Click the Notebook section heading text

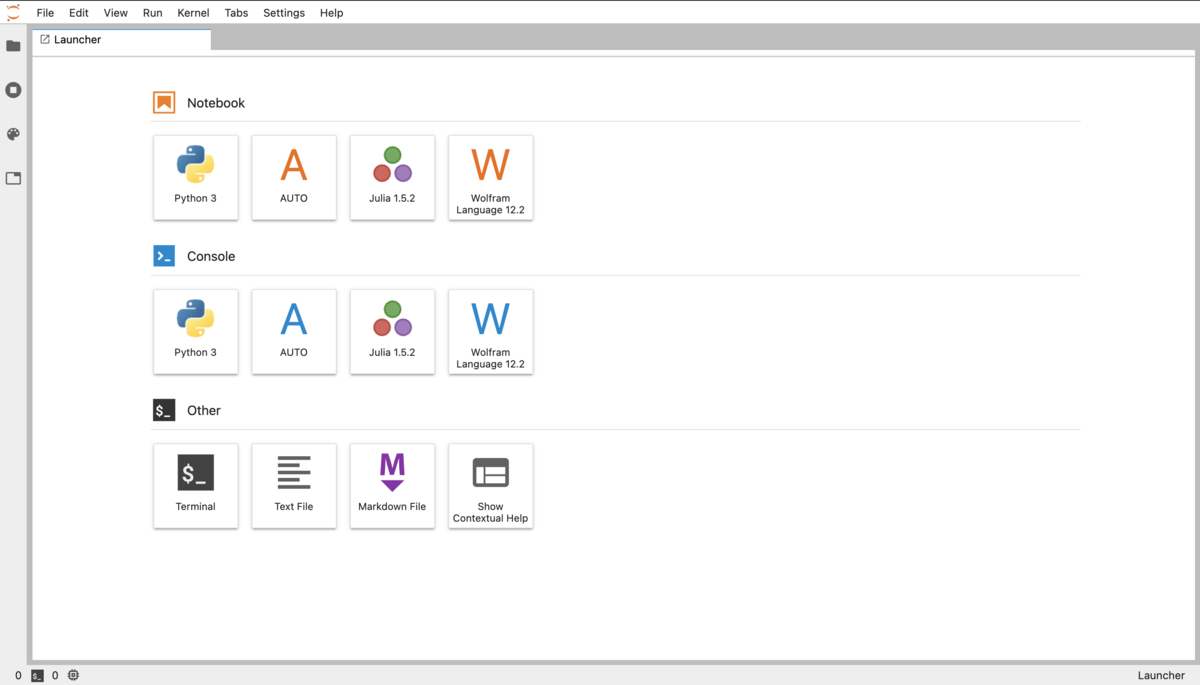(216, 103)
